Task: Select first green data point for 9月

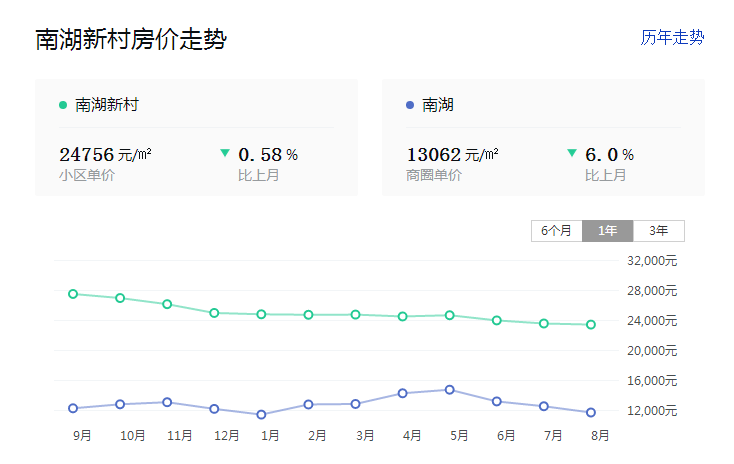Action: point(73,294)
